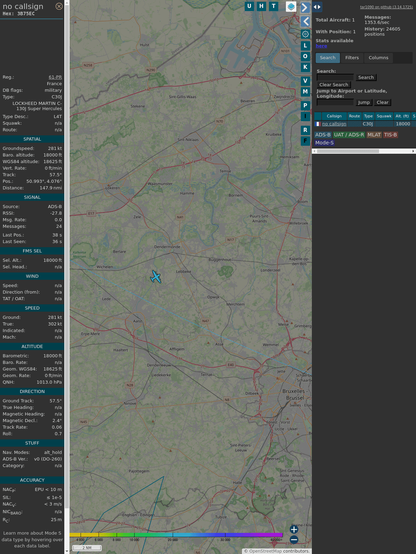The height and width of the screenshot is (554, 416).
Task: Close the selected aircraft info panel
Action: point(59,6)
